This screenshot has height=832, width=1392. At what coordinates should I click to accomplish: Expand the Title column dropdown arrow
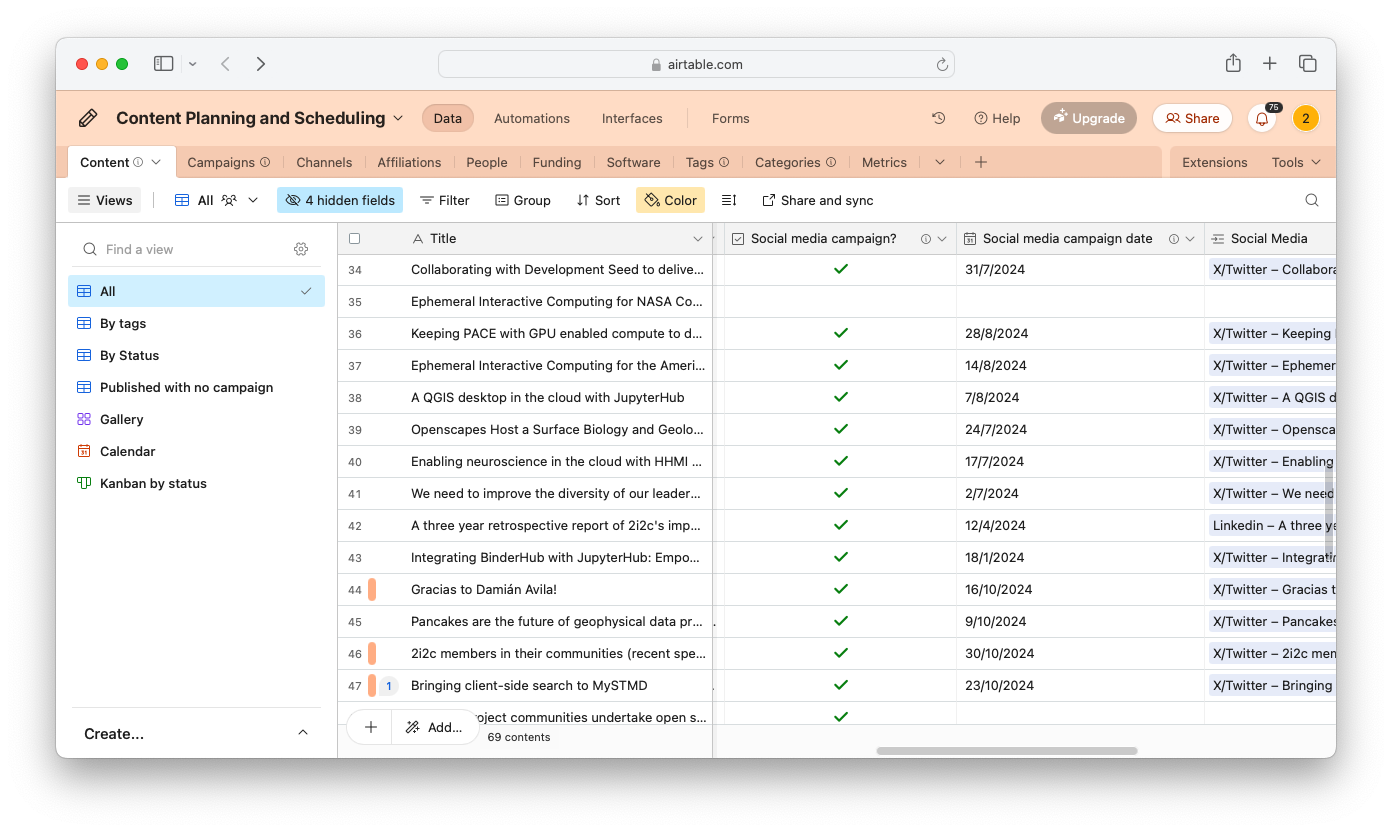[x=697, y=239]
